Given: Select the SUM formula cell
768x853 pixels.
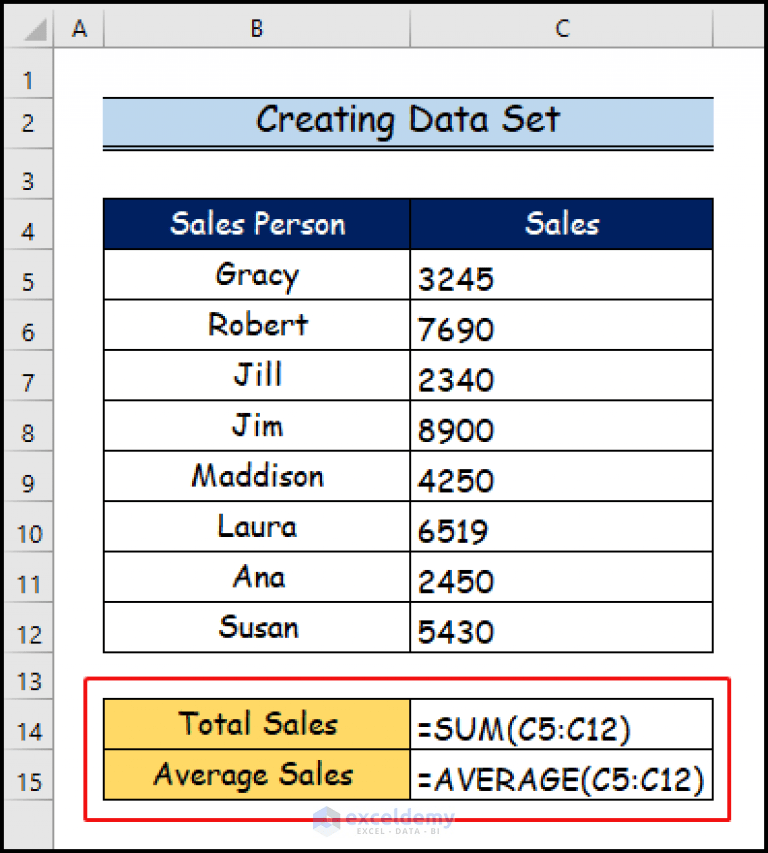Looking at the screenshot, I should 561,724.
